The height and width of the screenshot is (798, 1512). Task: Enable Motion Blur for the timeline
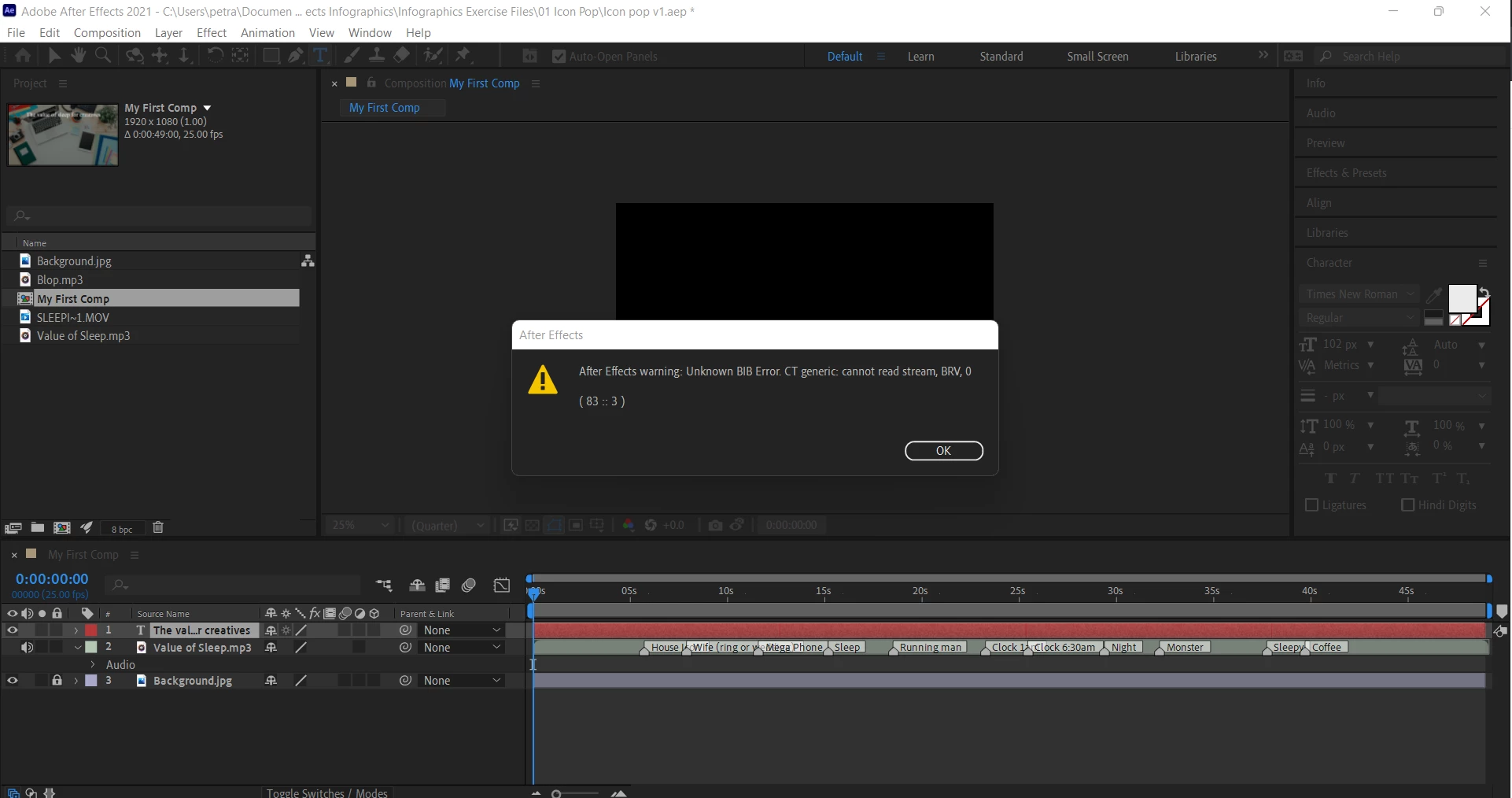pos(470,586)
